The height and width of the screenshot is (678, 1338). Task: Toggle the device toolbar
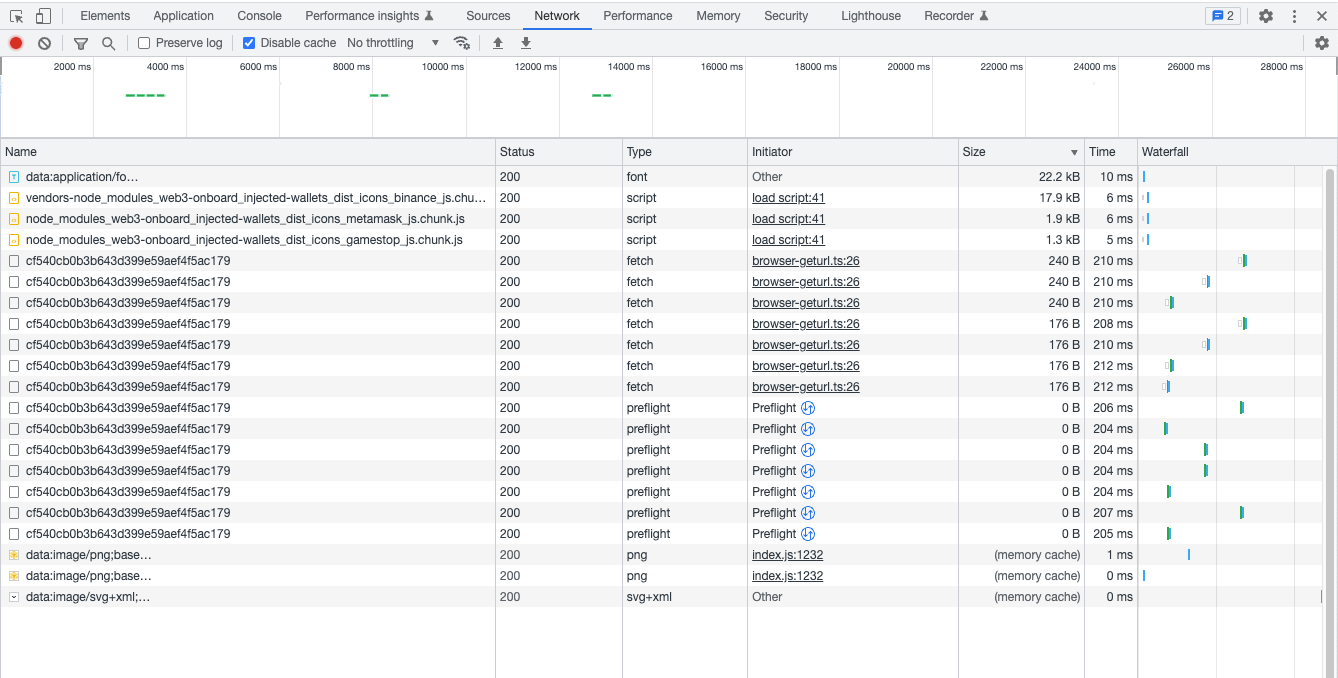41,15
